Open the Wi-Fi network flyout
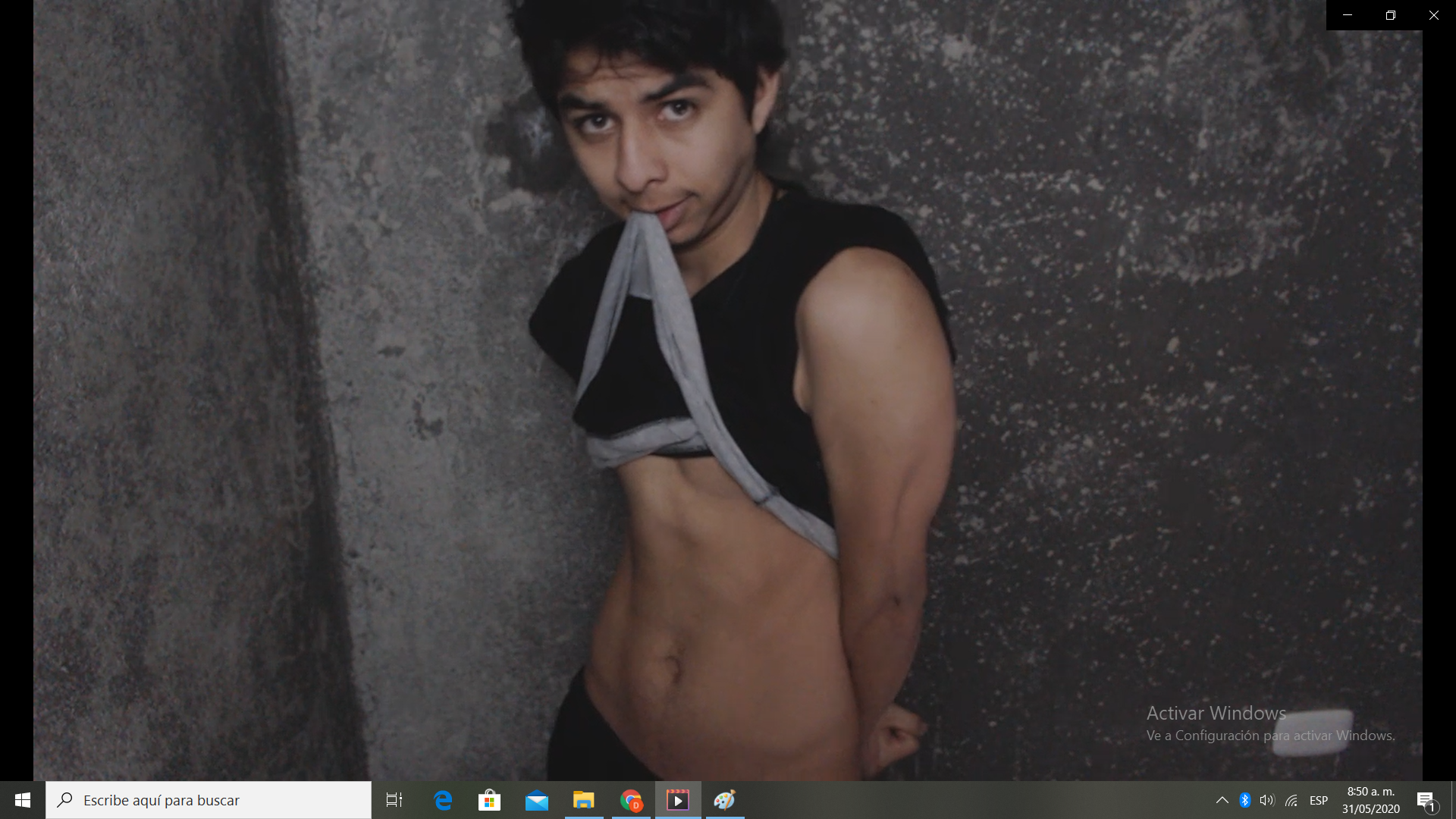Screen dimensions: 1456x819 pyautogui.click(x=1291, y=800)
